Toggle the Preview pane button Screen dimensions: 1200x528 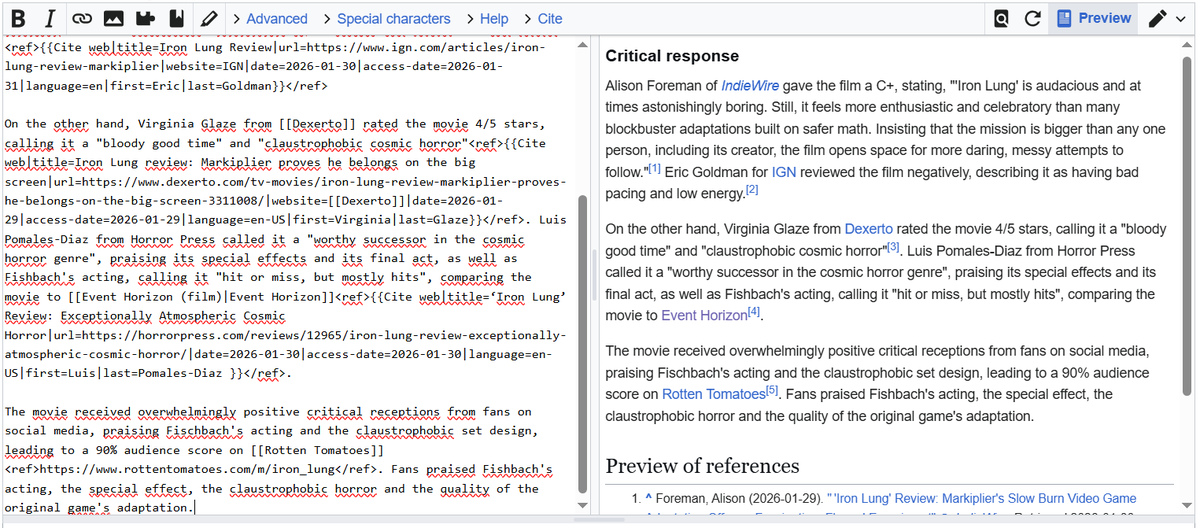[1094, 19]
